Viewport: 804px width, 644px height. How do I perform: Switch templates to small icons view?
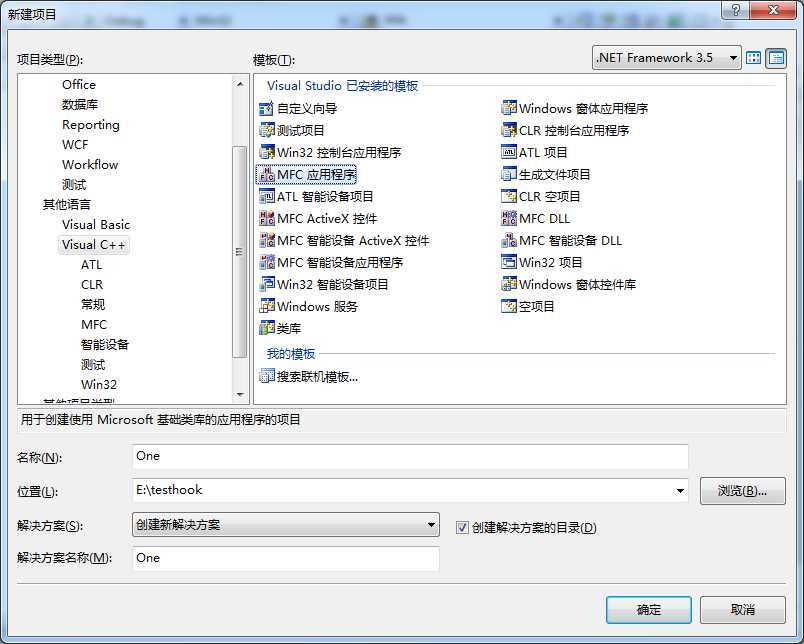coord(776,58)
